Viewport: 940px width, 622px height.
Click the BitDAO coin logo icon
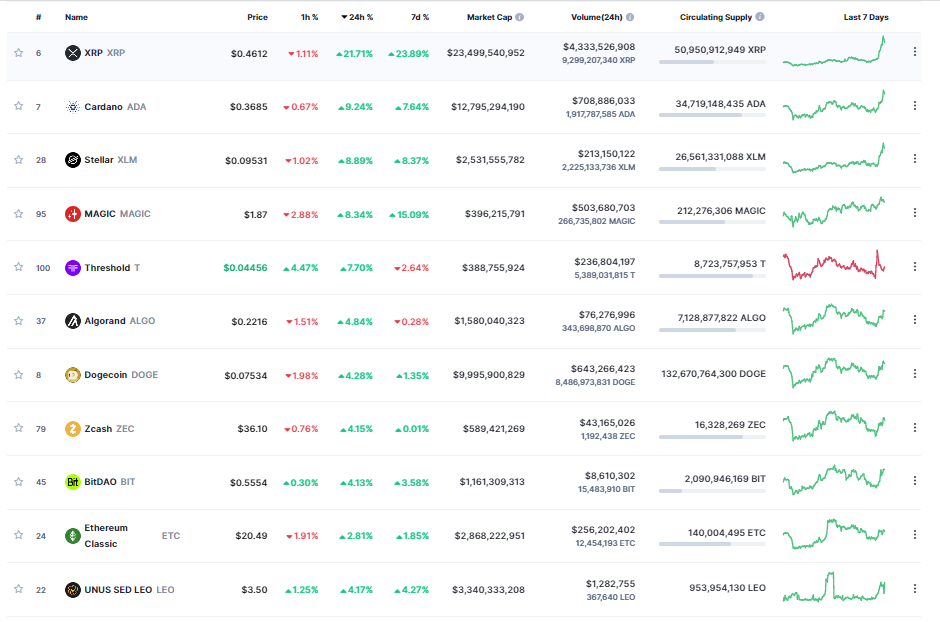[x=73, y=482]
